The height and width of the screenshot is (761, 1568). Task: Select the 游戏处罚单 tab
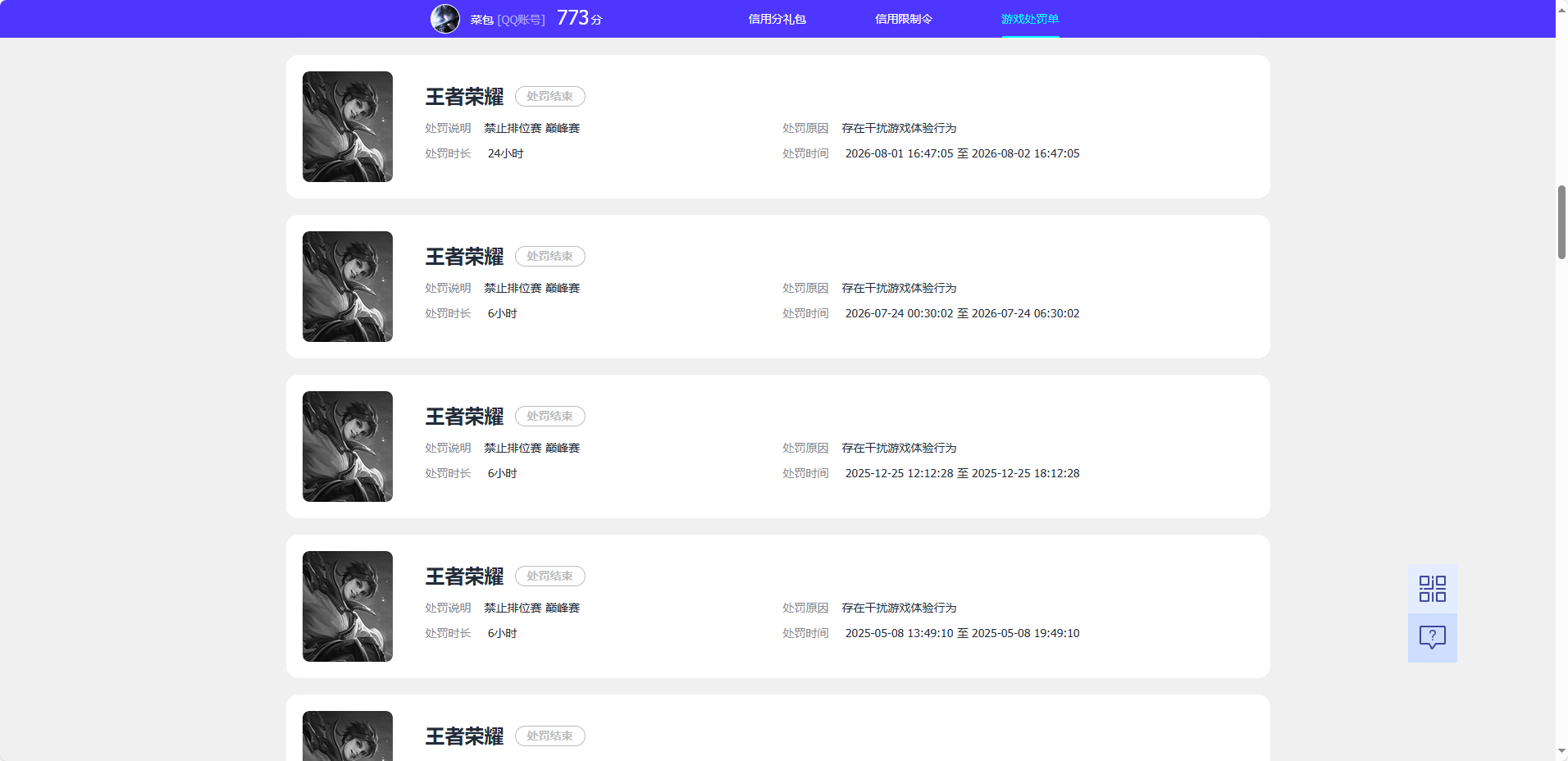coord(1030,19)
